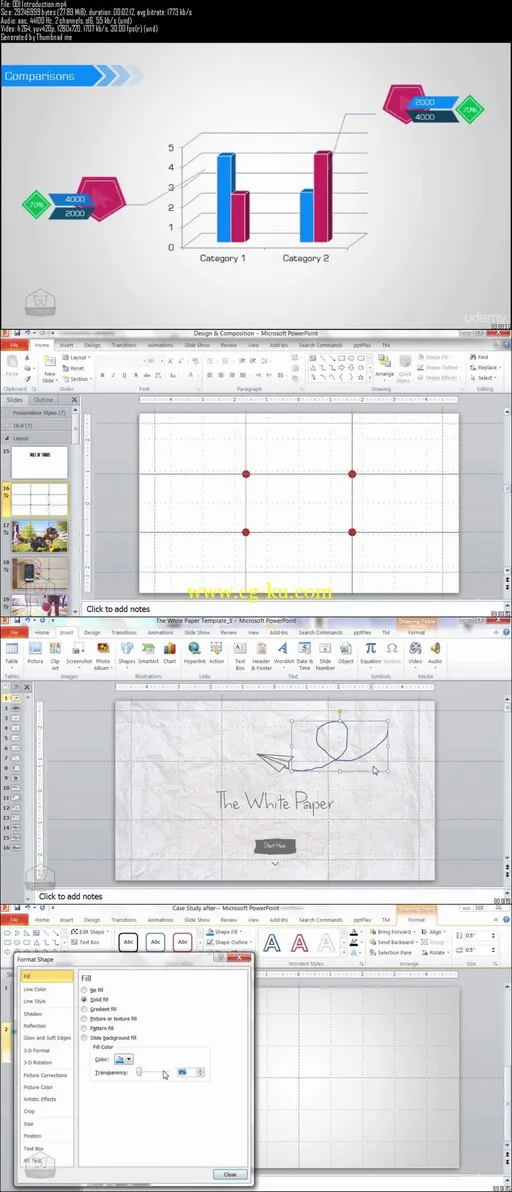
Task: Click Start Here button on White Paper slide
Action: pos(274,845)
